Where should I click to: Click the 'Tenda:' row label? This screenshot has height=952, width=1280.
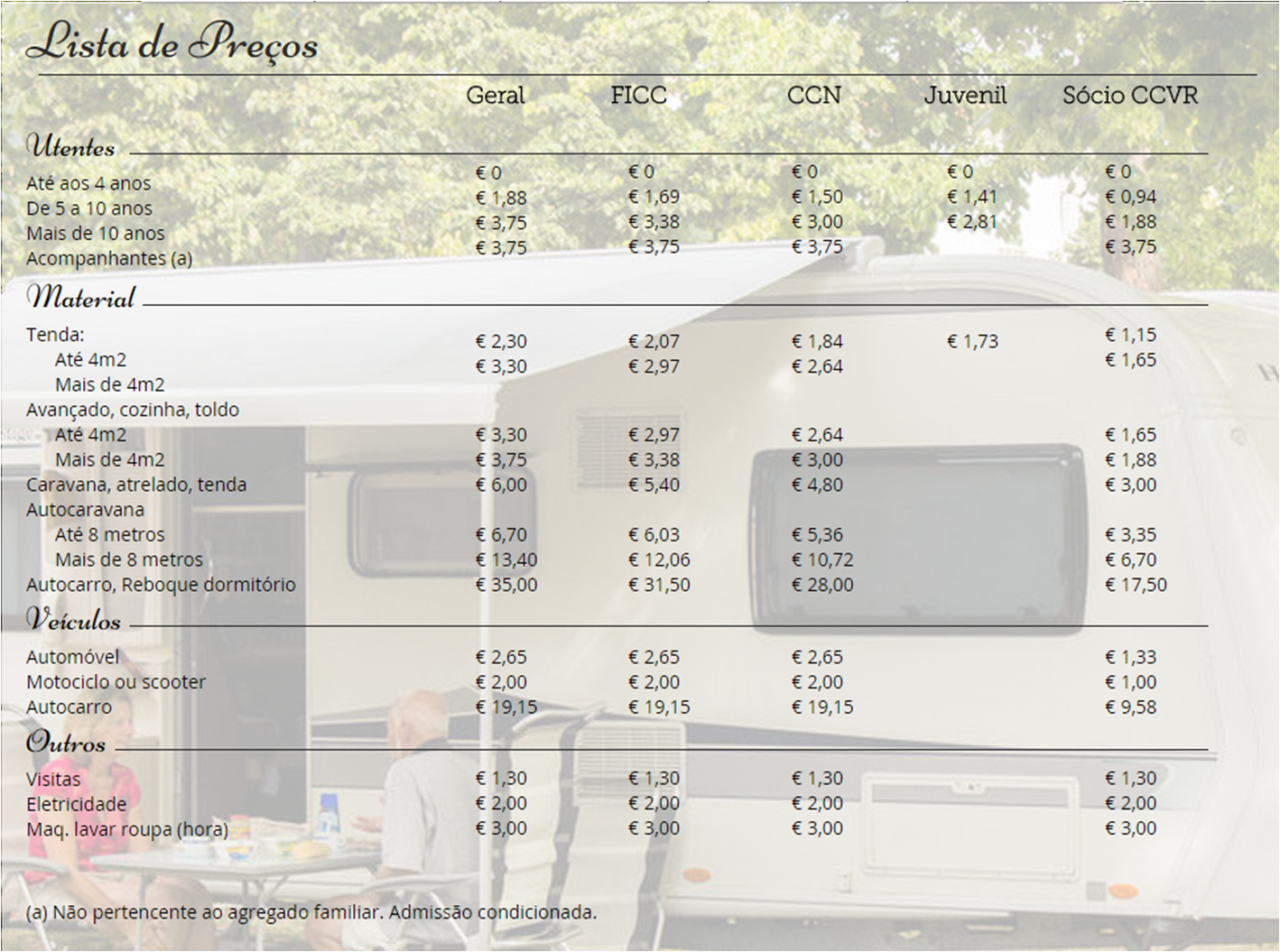click(55, 335)
